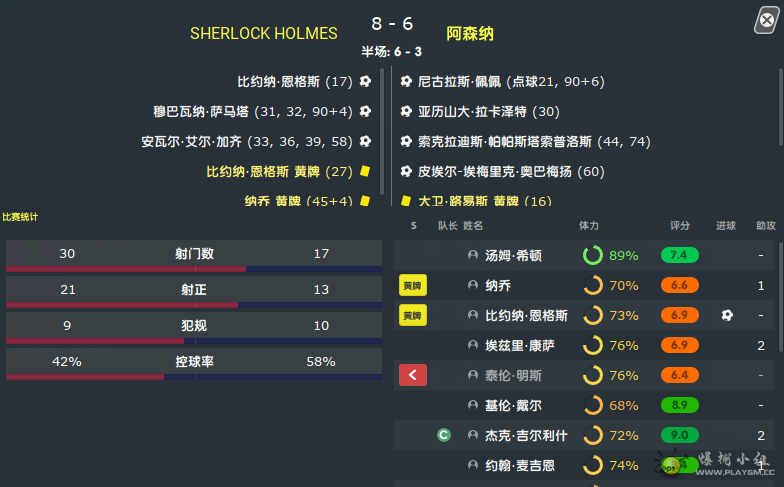Click the captain C icon for 杰克·吉尔利什
Screen dimensions: 784x487
click(x=444, y=435)
